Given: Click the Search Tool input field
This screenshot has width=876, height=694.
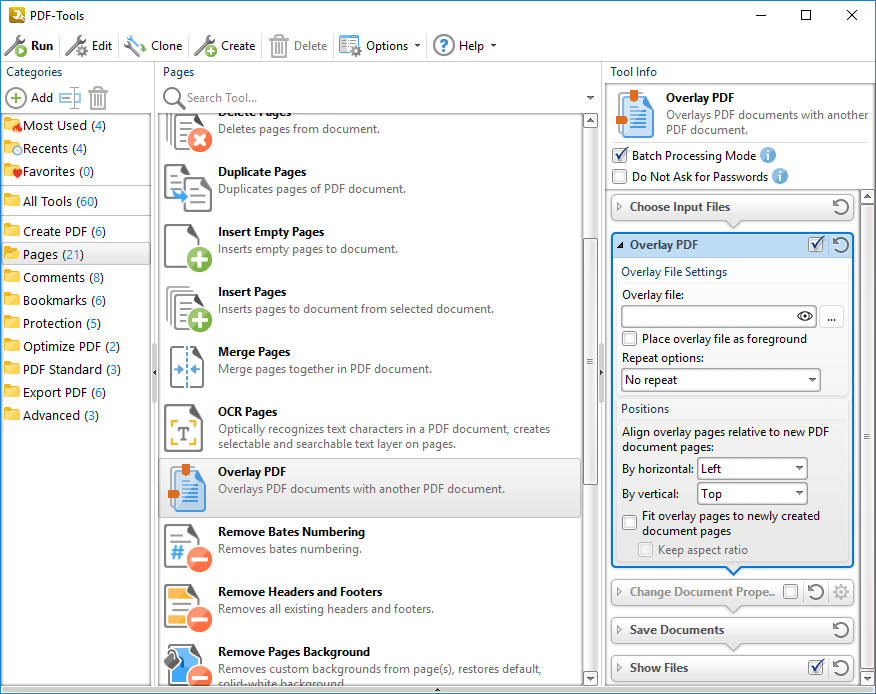Looking at the screenshot, I should (x=385, y=98).
